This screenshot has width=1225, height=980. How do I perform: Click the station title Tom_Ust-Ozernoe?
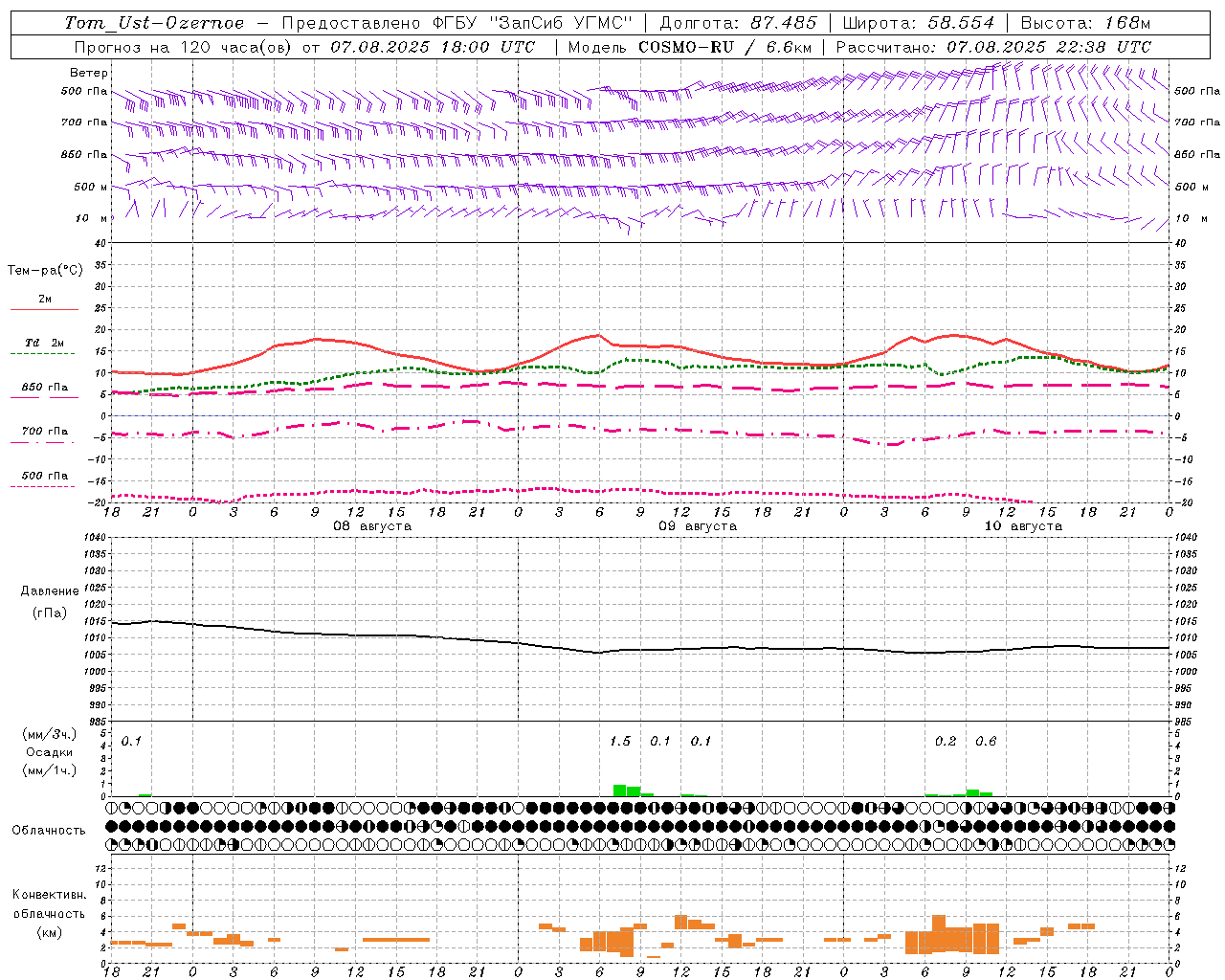(x=154, y=23)
